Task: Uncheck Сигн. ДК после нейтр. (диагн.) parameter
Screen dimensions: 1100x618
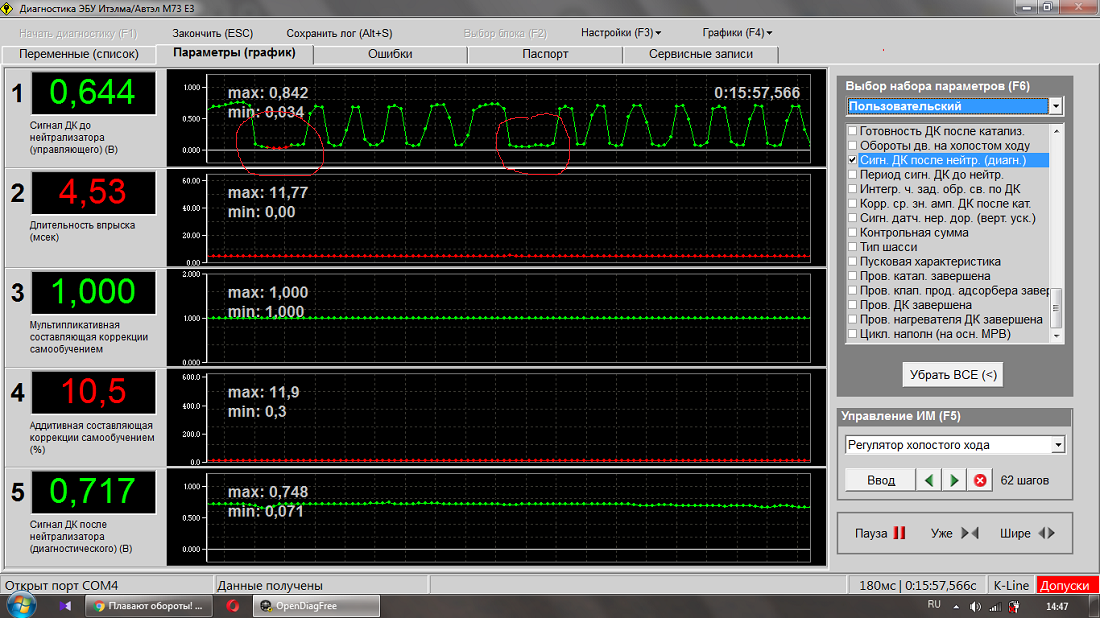Action: [x=852, y=160]
